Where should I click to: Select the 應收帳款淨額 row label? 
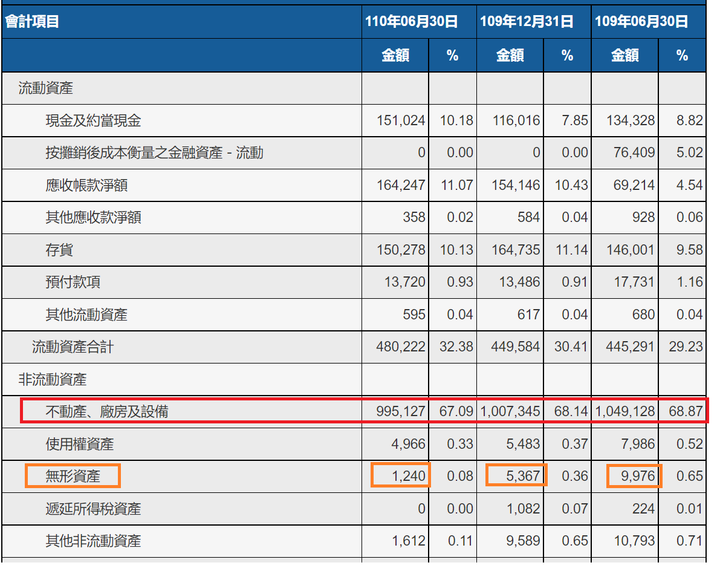point(86,186)
